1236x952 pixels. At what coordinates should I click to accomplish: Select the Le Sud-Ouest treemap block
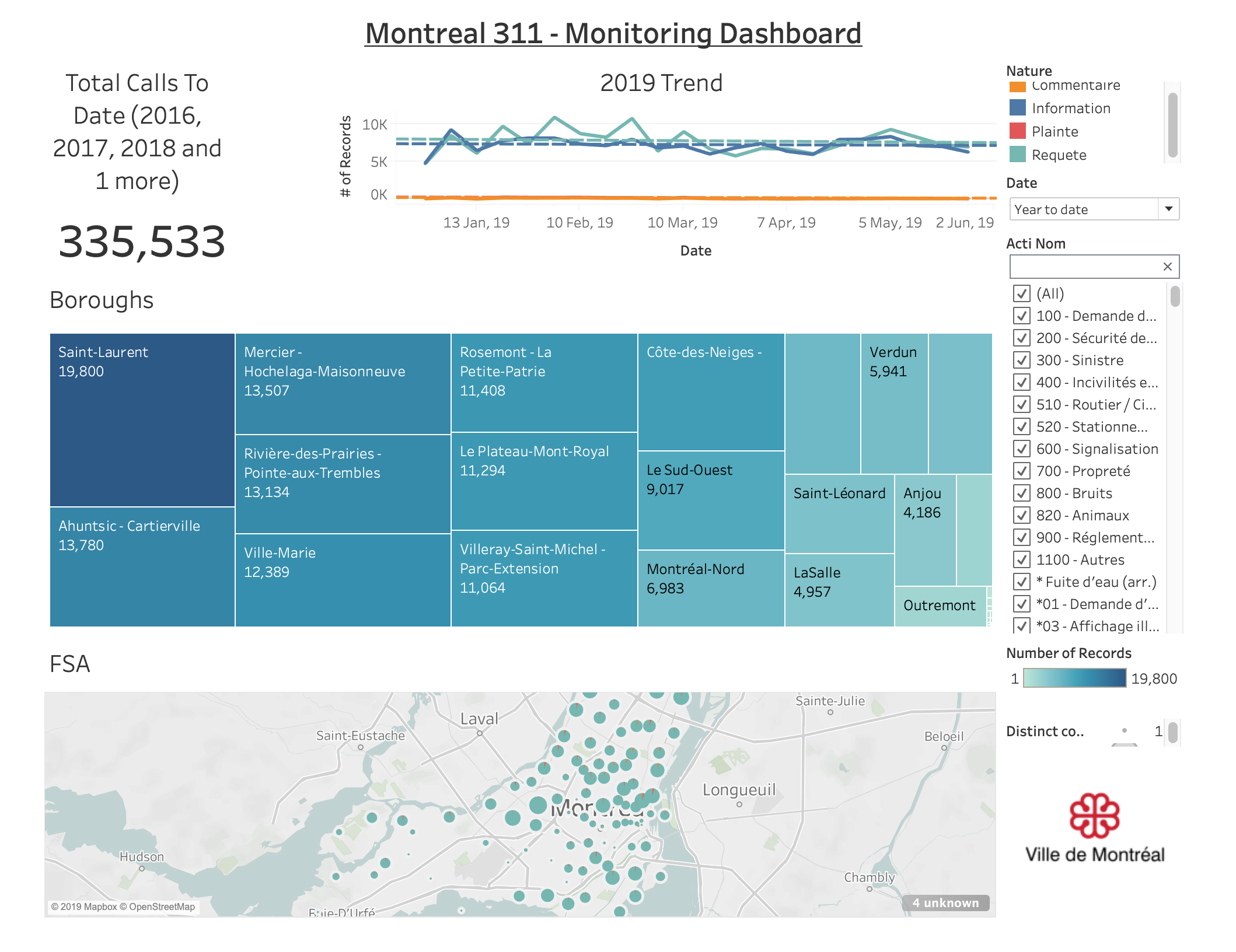coord(711,501)
